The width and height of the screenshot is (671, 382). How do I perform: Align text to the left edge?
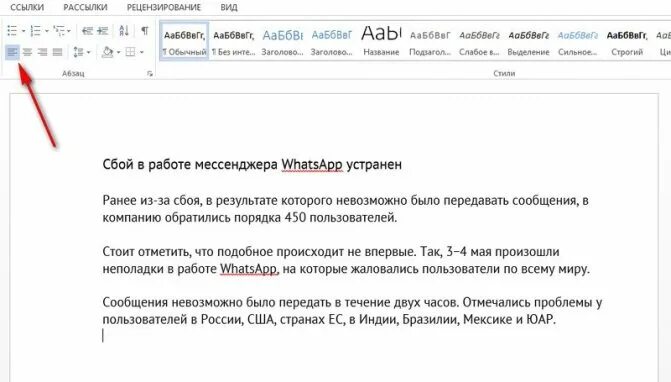pyautogui.click(x=12, y=52)
